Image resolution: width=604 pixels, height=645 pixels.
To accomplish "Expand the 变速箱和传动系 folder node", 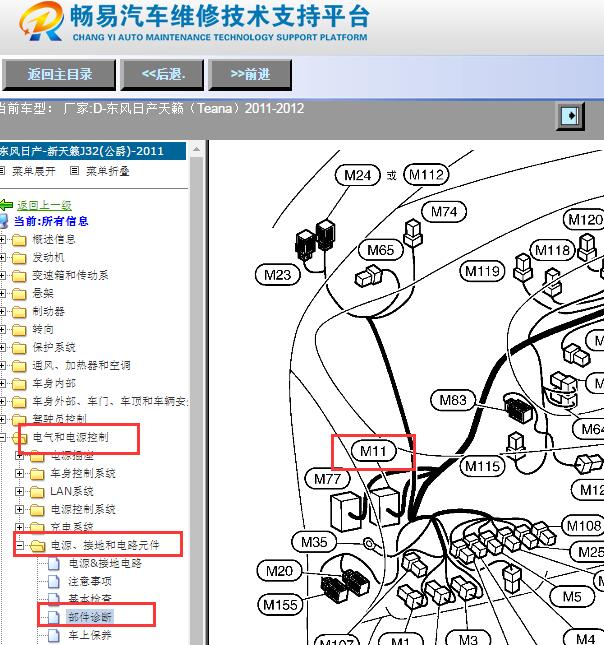I will [2, 275].
